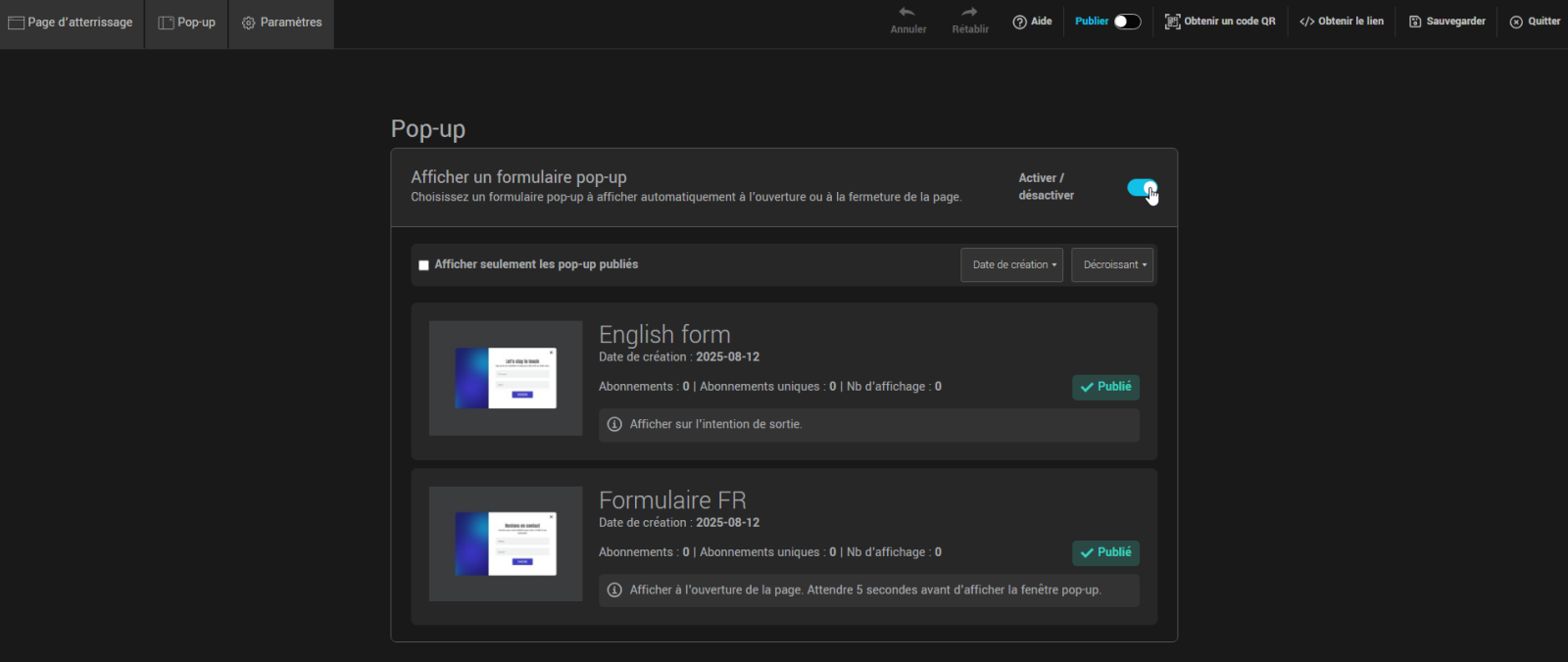Expand the Décroissant order dropdown

[x=1112, y=264]
